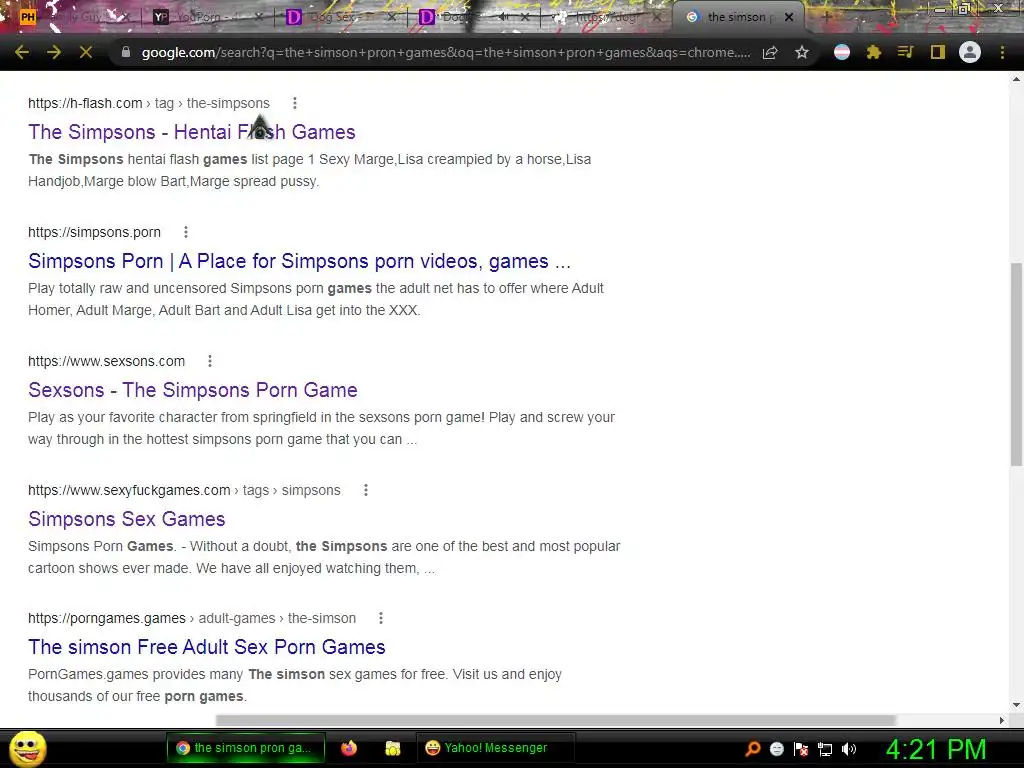Toggle the browser side panel
The image size is (1024, 768).
click(938, 52)
